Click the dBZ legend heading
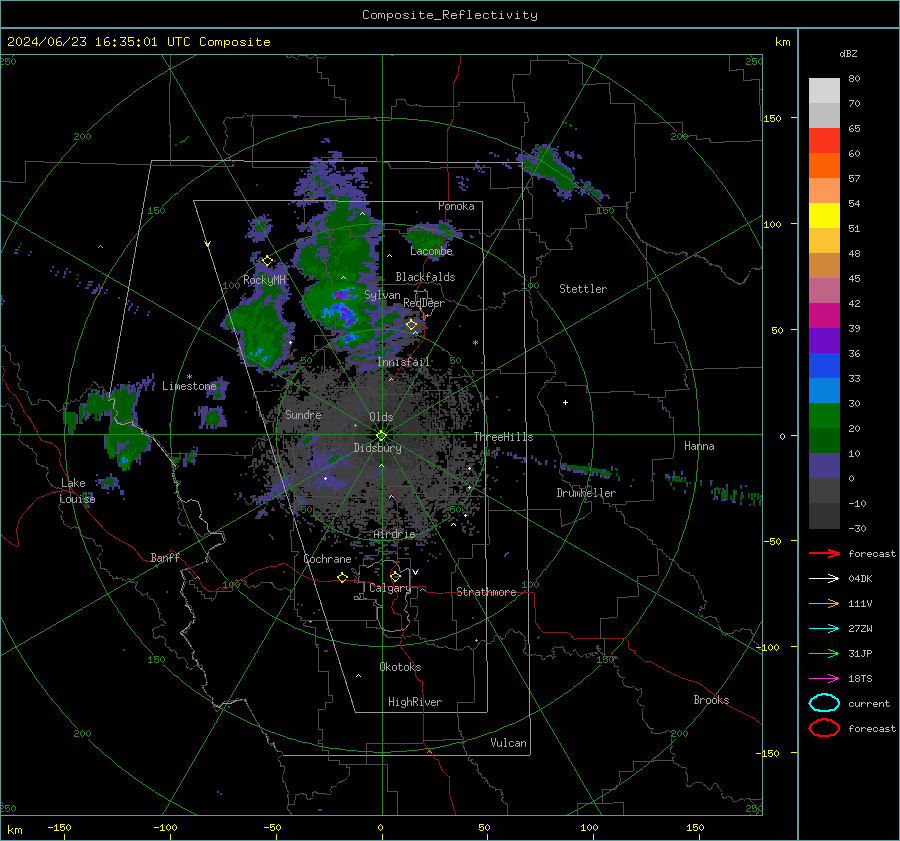The height and width of the screenshot is (841, 900). tap(848, 53)
